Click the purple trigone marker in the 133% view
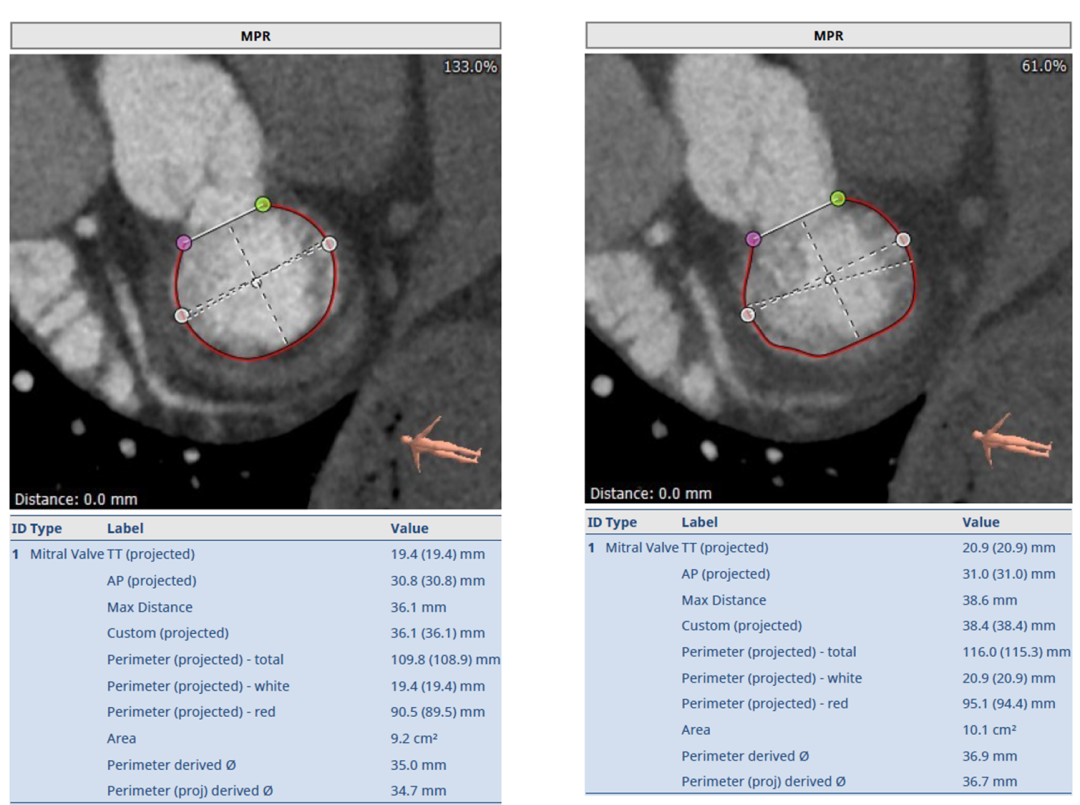This screenshot has height=805, width=1080. 183,242
